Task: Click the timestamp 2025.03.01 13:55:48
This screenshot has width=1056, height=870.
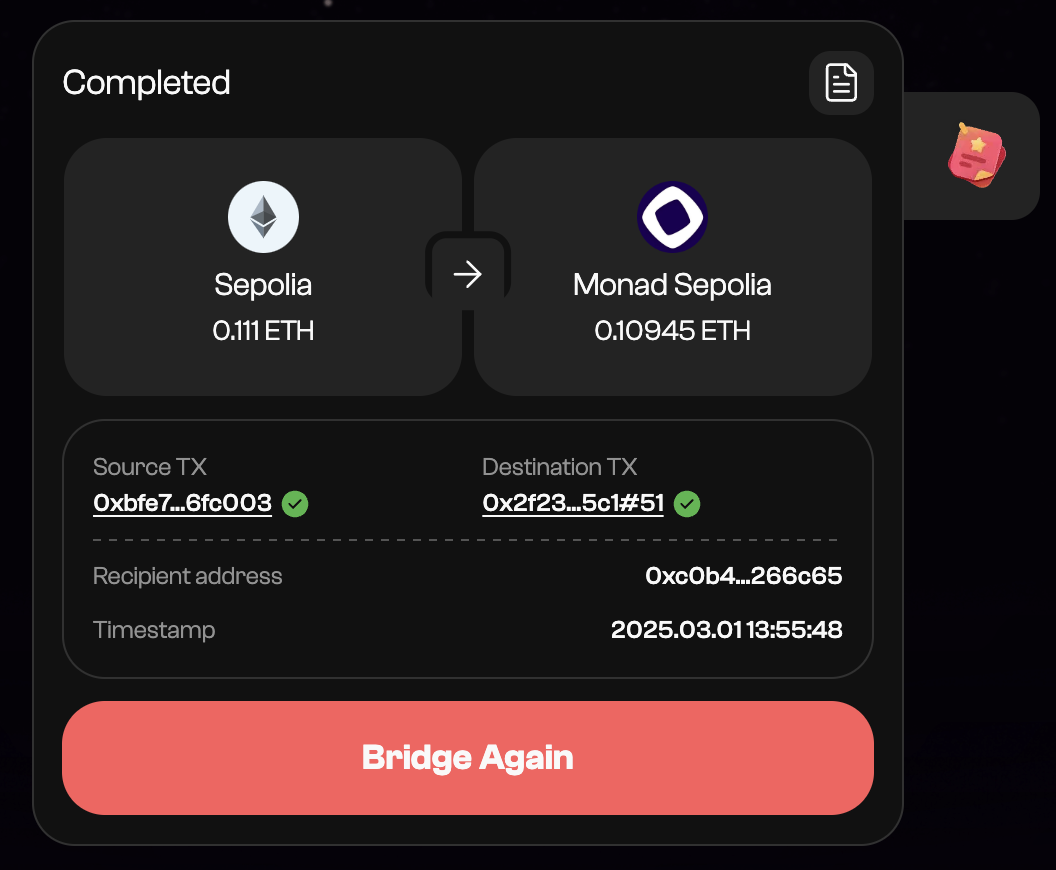Action: (726, 630)
